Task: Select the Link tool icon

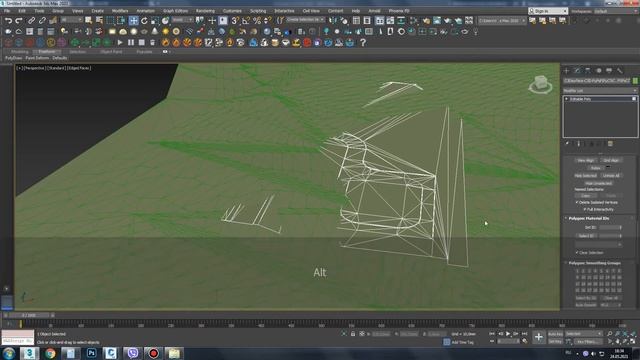Action: (31, 20)
